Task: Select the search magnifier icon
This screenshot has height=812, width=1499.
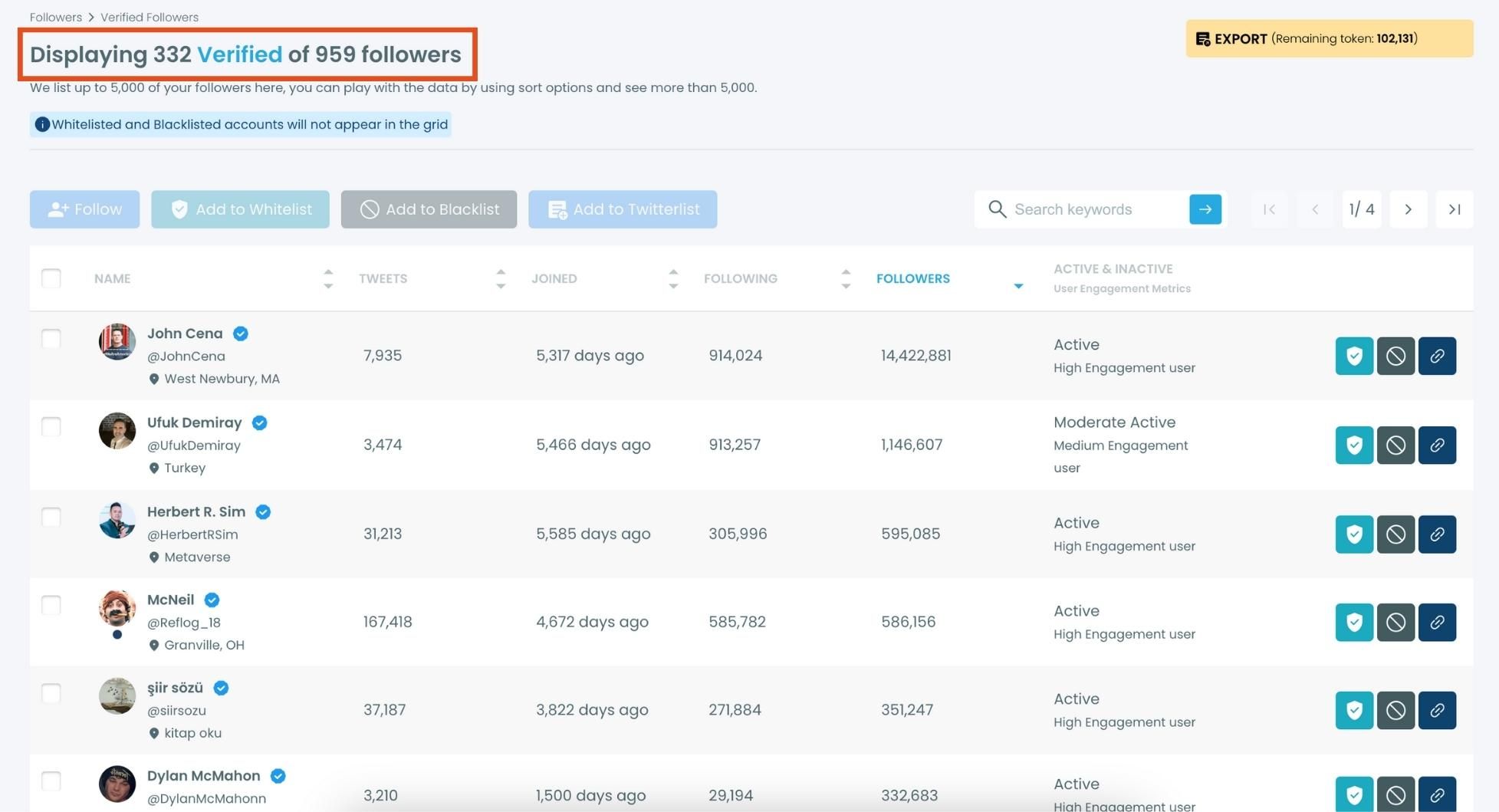Action: (x=998, y=209)
